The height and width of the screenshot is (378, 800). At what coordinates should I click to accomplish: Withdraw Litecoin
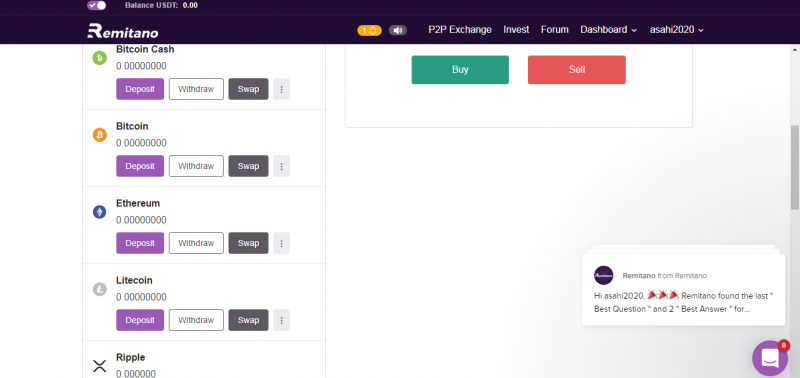tap(196, 320)
